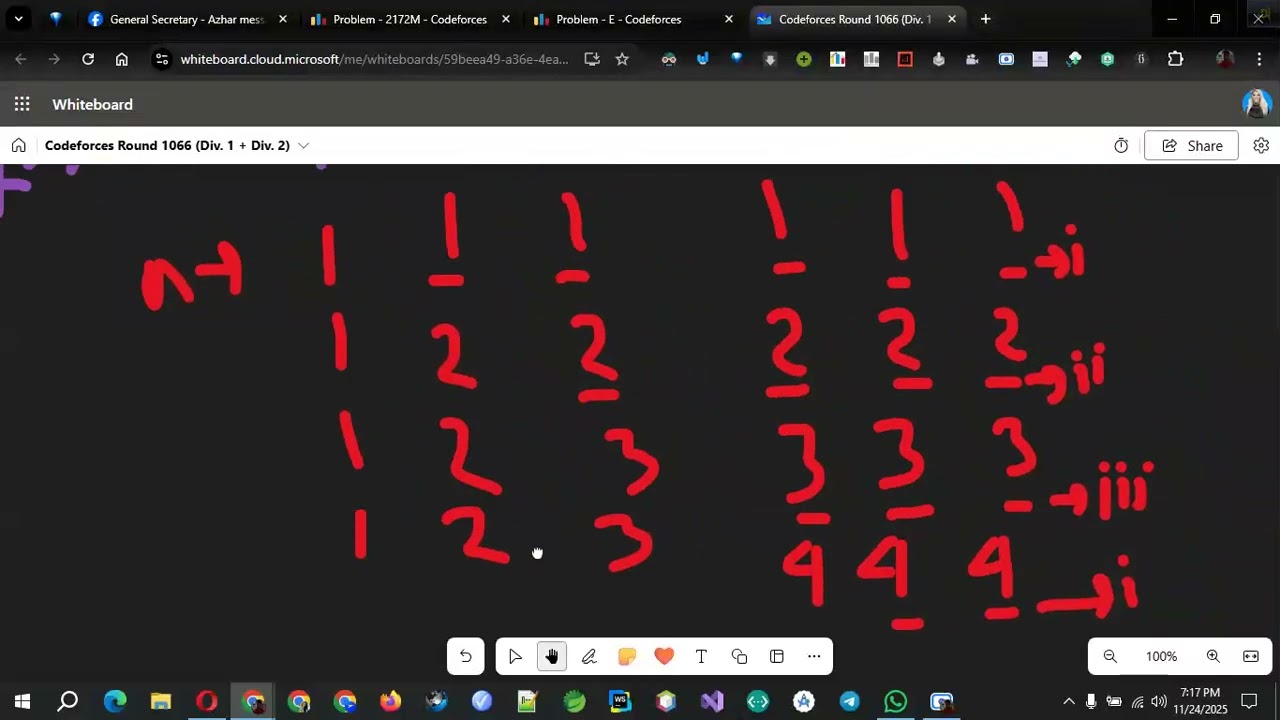The height and width of the screenshot is (720, 1280).
Task: Open File Explorer from taskbar
Action: pyautogui.click(x=161, y=701)
